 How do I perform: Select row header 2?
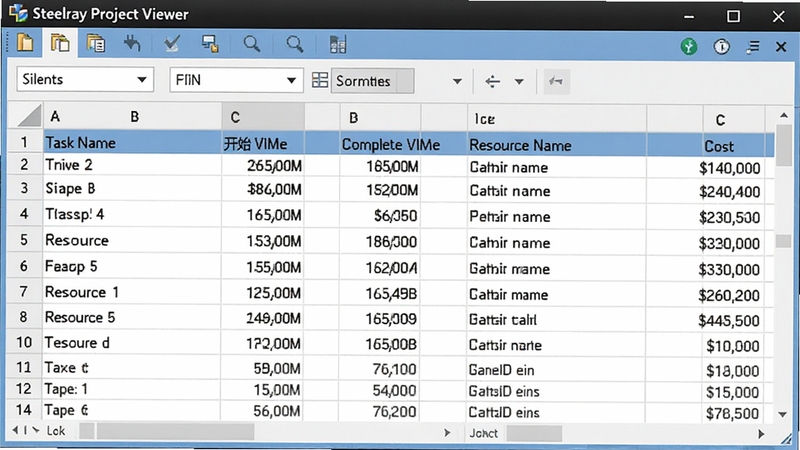point(24,165)
